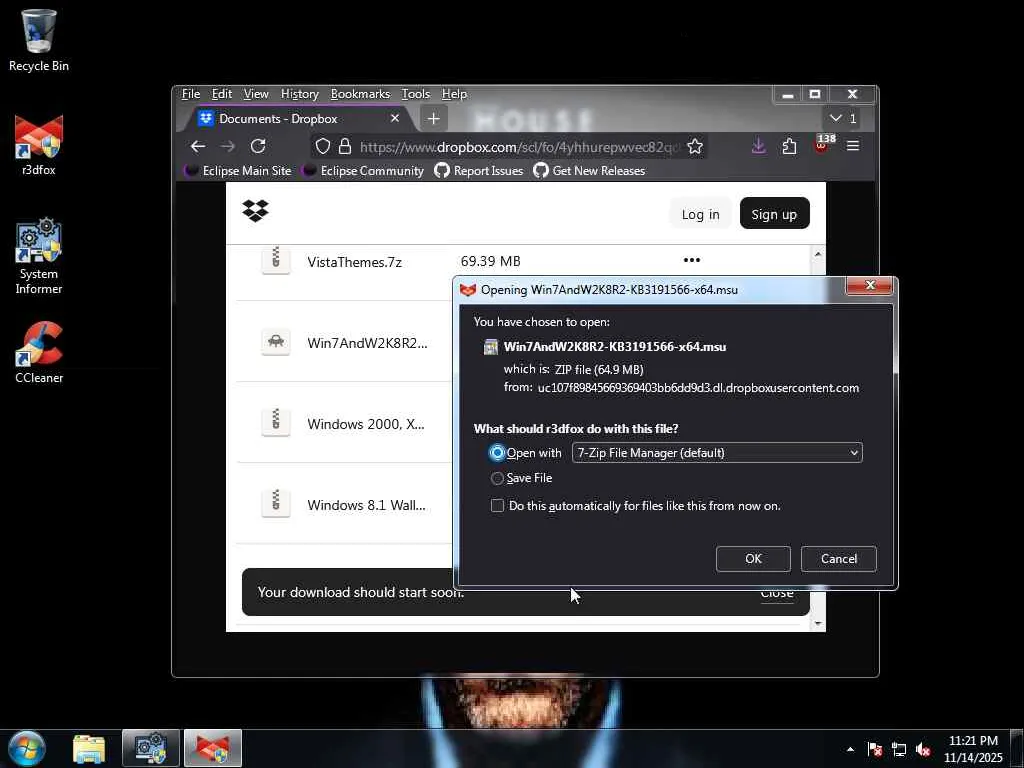Open the browser hamburger menu
The height and width of the screenshot is (768, 1024).
pyautogui.click(x=853, y=146)
